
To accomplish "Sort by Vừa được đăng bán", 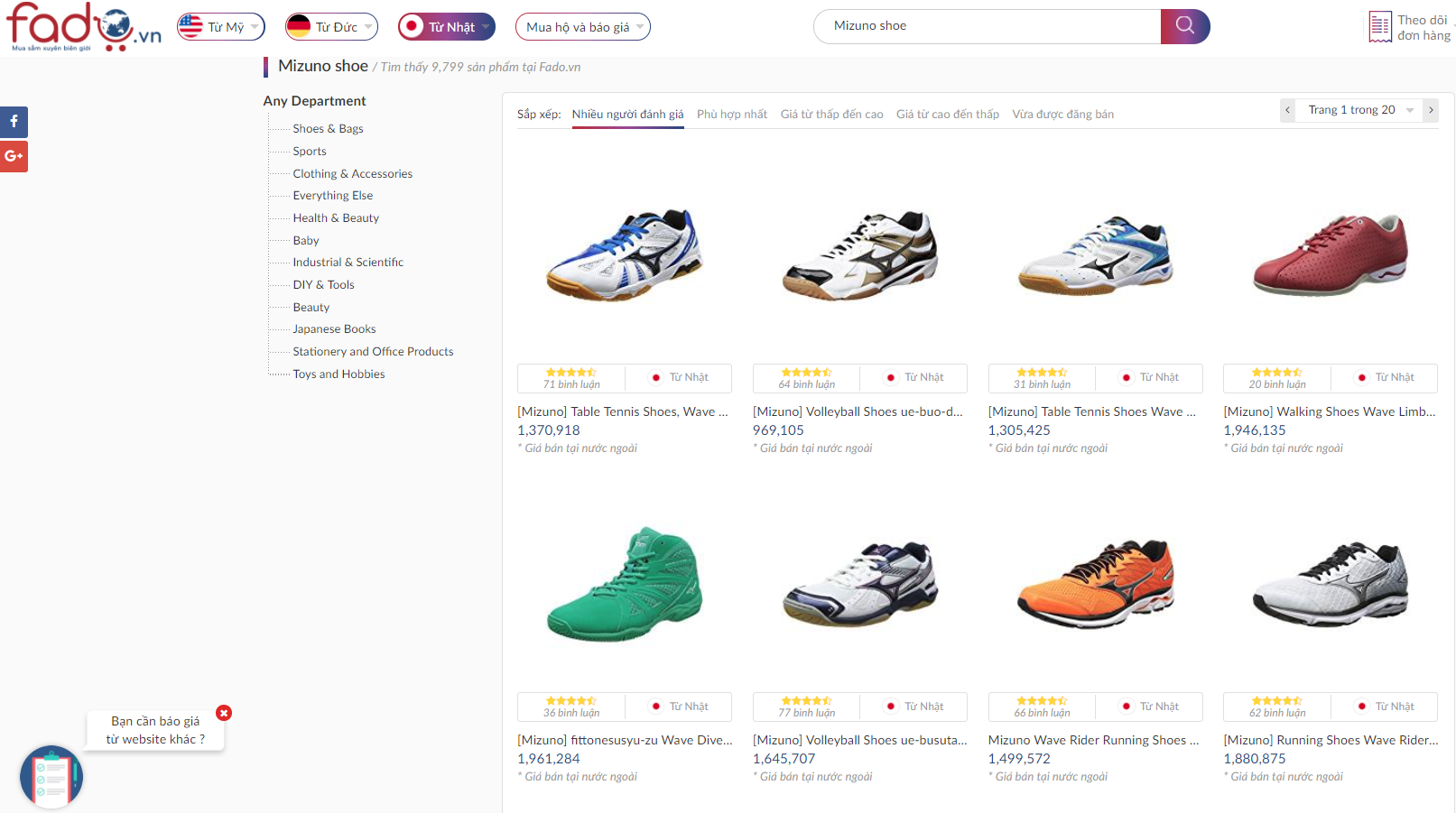I will [x=1063, y=115].
